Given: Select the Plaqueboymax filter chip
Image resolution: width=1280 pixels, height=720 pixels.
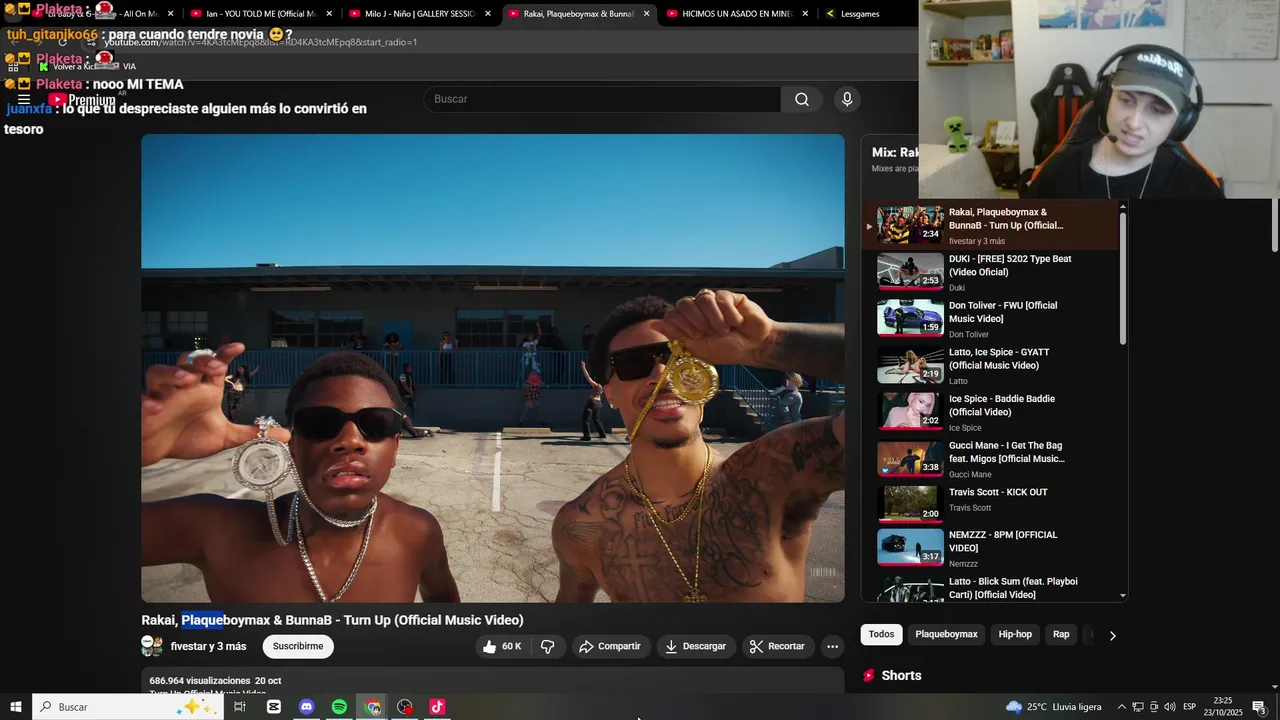Looking at the screenshot, I should tap(946, 635).
